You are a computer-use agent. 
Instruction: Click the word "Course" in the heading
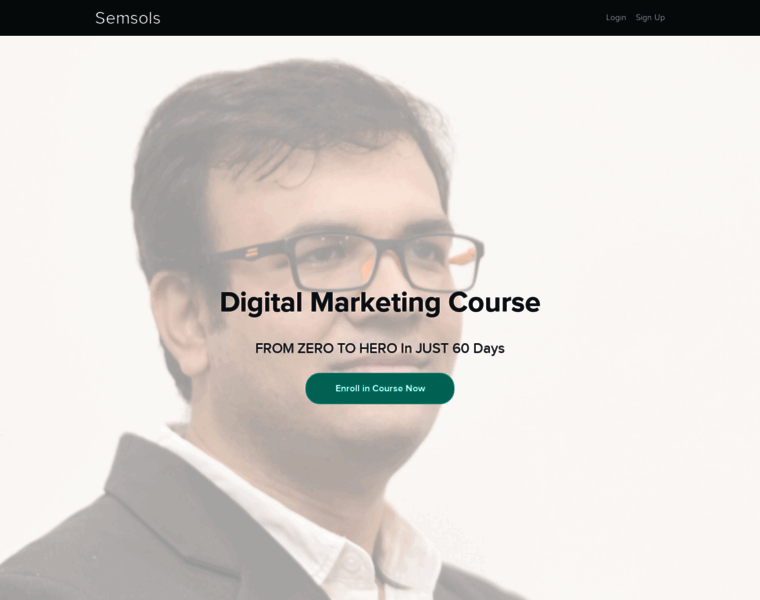coord(494,302)
